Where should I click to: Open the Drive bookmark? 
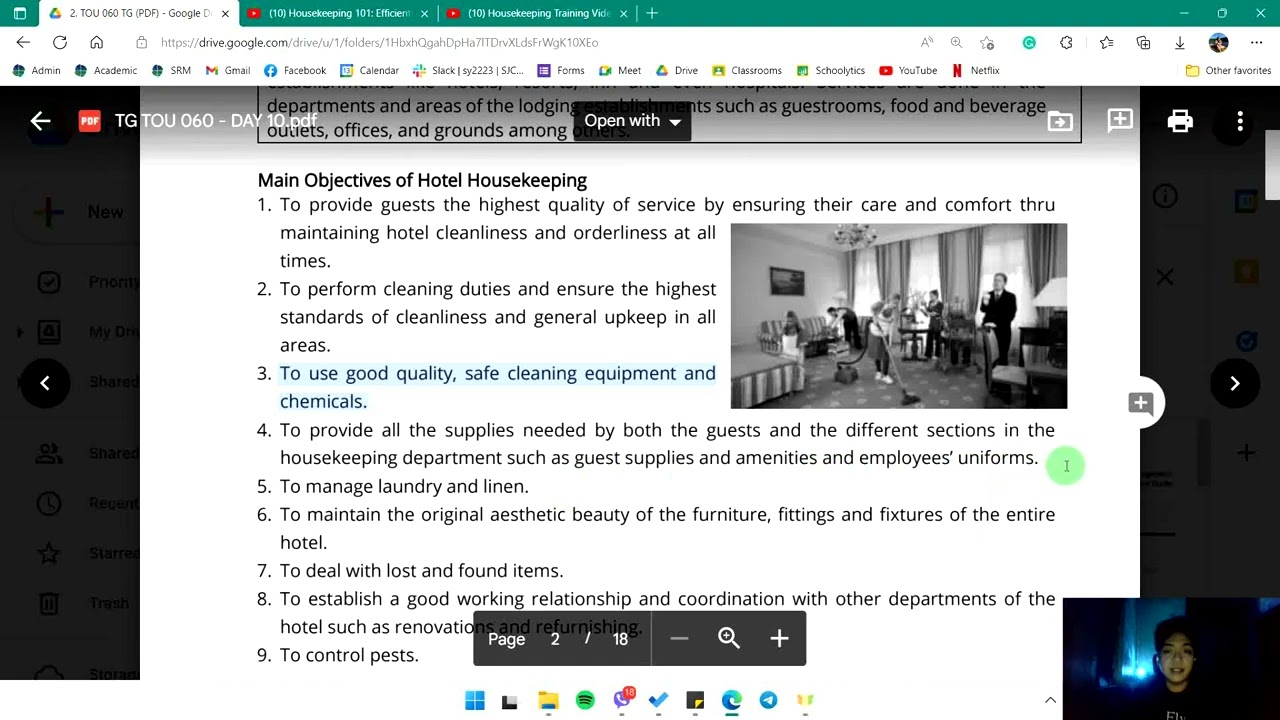point(677,71)
